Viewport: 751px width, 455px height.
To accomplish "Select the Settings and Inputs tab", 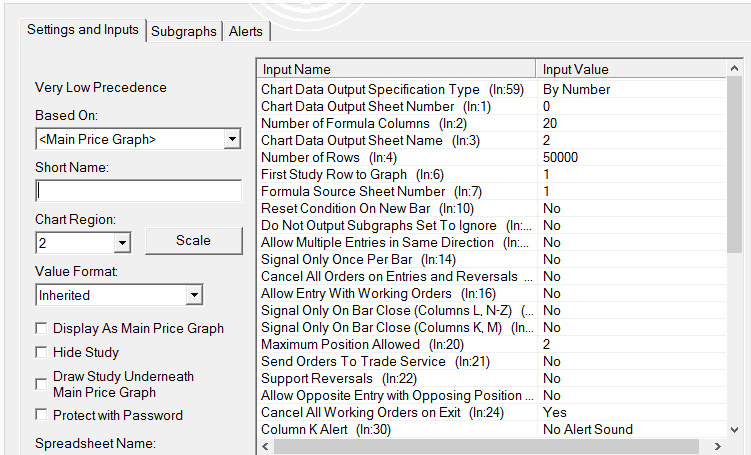I will pos(83,29).
